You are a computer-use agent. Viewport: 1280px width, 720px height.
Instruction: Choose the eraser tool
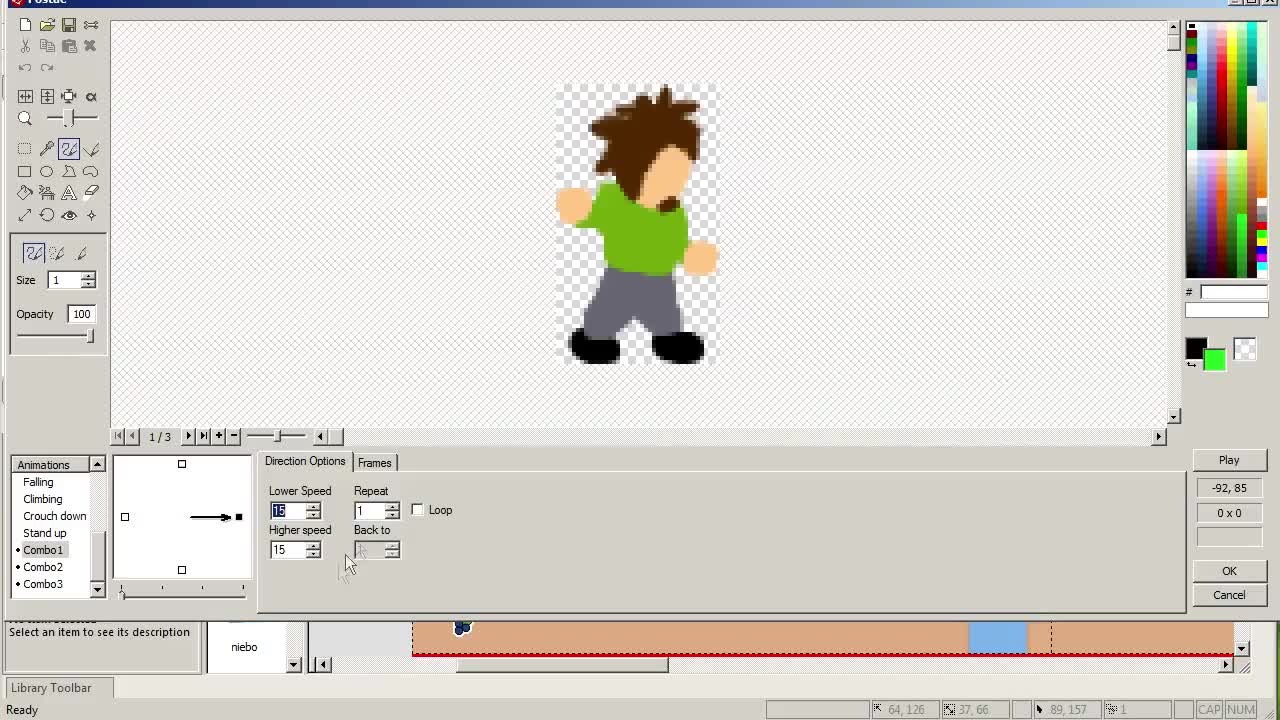point(91,193)
